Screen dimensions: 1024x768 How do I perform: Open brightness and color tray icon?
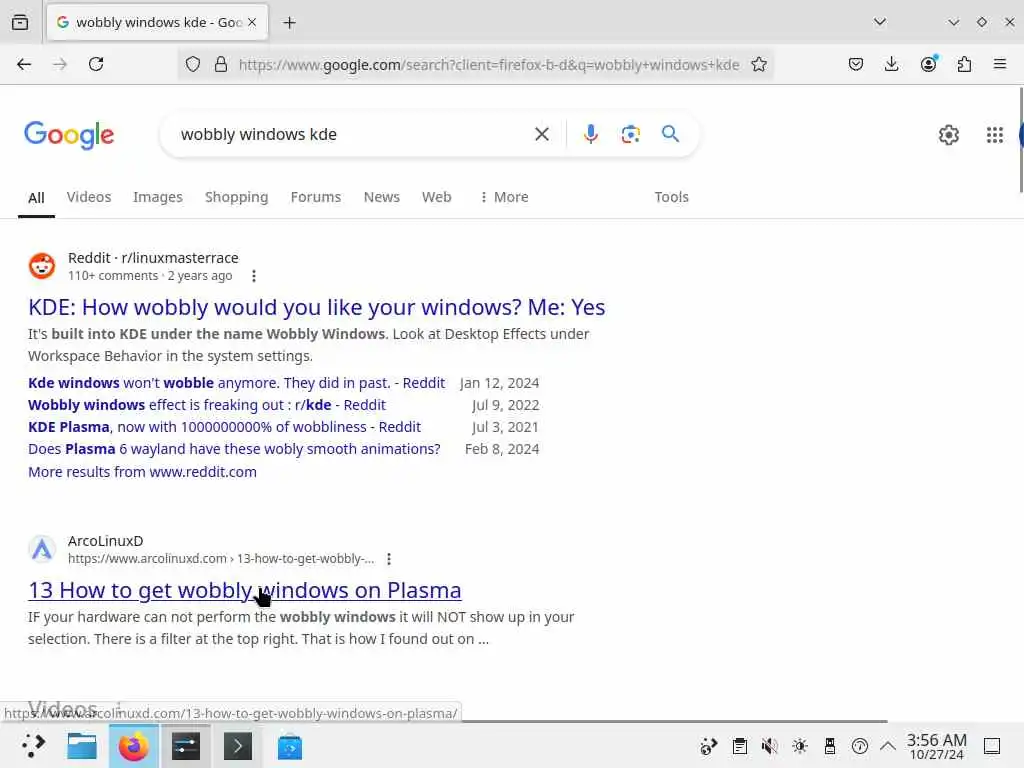pos(799,746)
